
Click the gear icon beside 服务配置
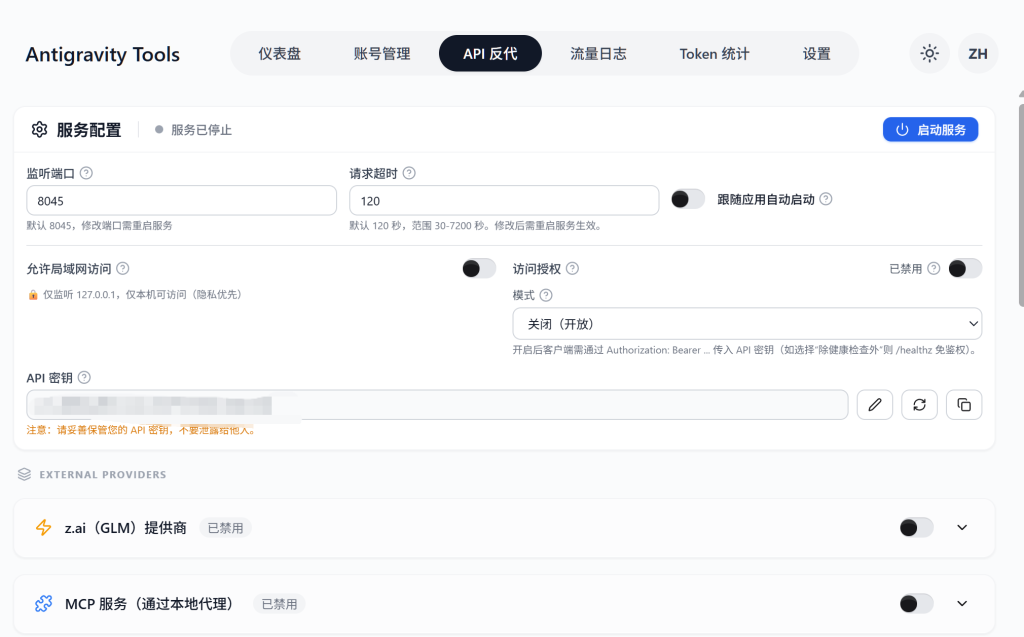[x=39, y=129]
